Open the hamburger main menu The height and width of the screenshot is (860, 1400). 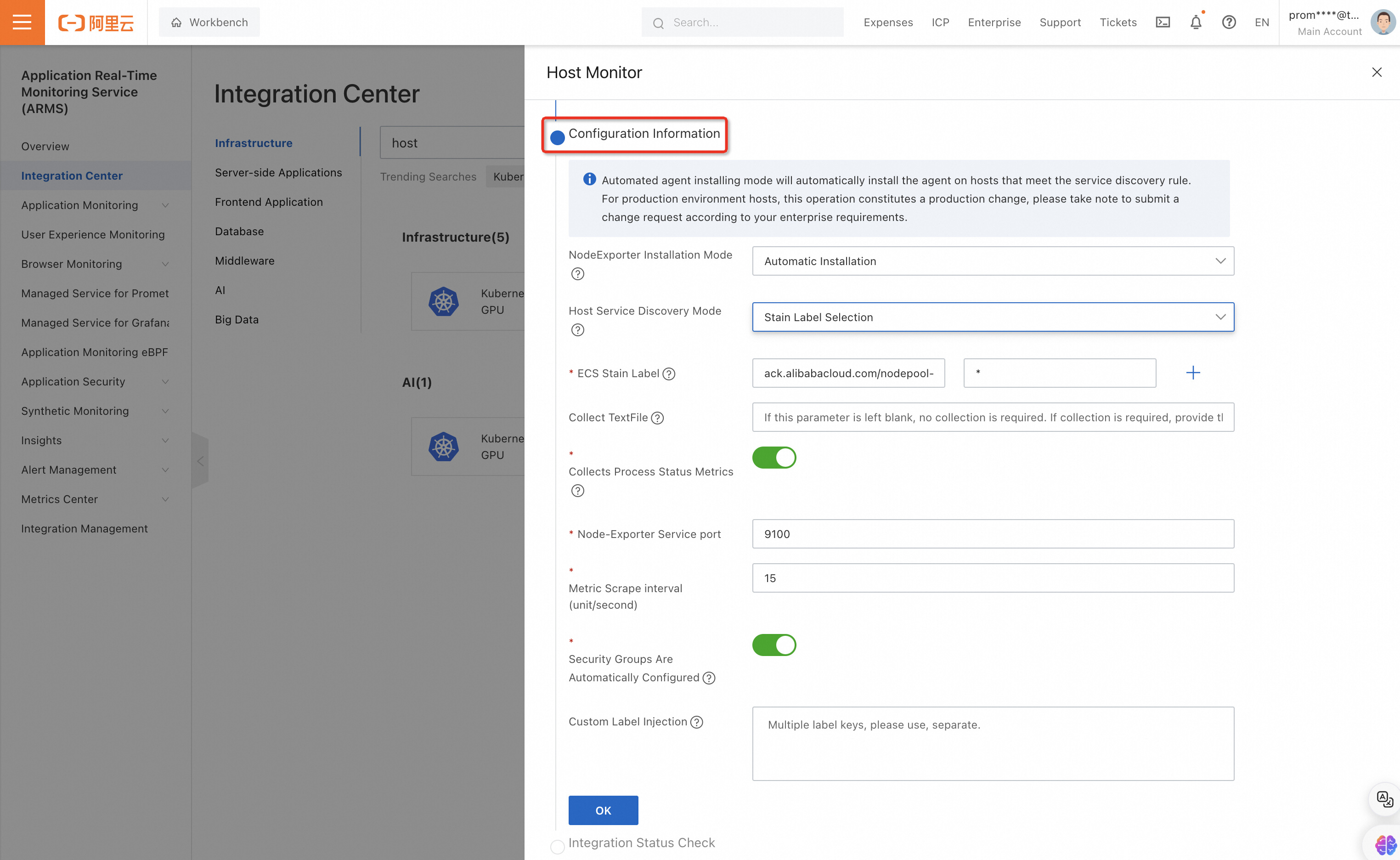tap(22, 22)
